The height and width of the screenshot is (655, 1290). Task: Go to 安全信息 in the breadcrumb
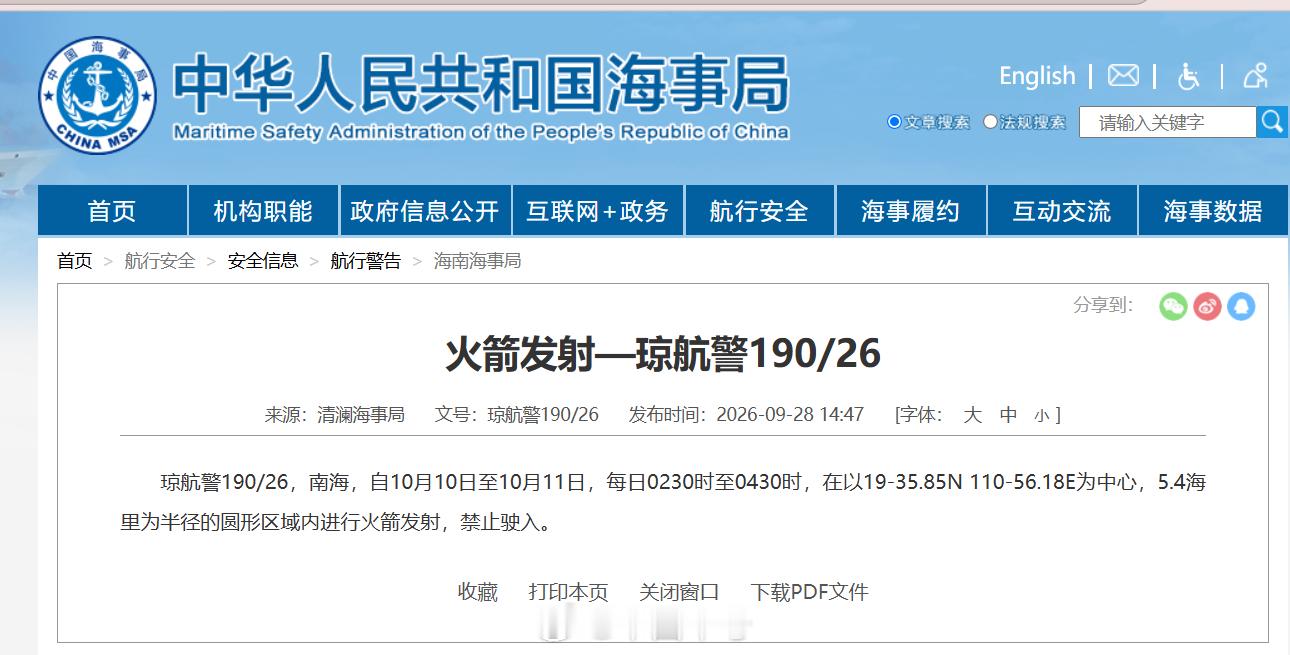click(263, 261)
